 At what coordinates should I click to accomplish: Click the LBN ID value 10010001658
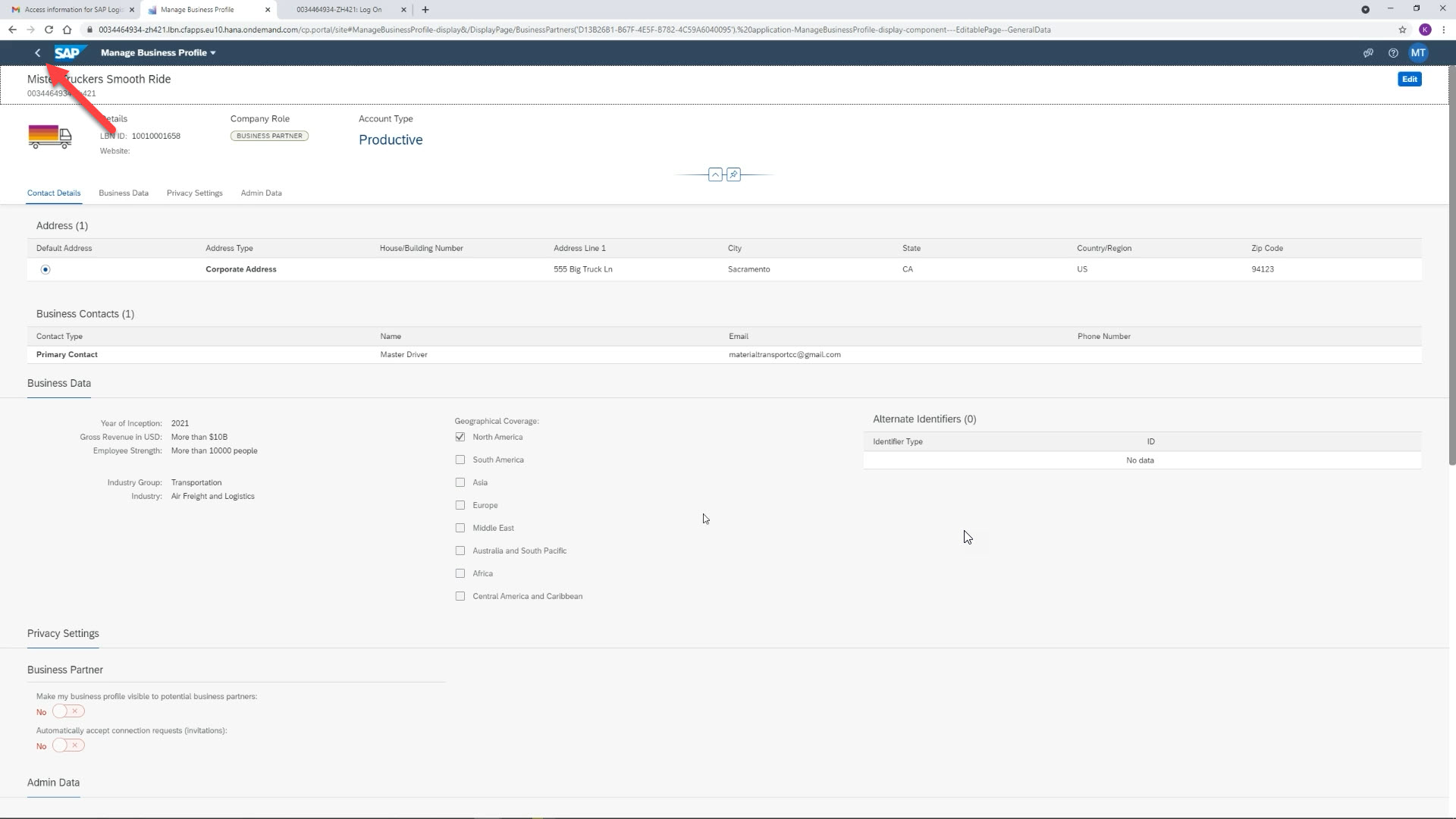[156, 136]
